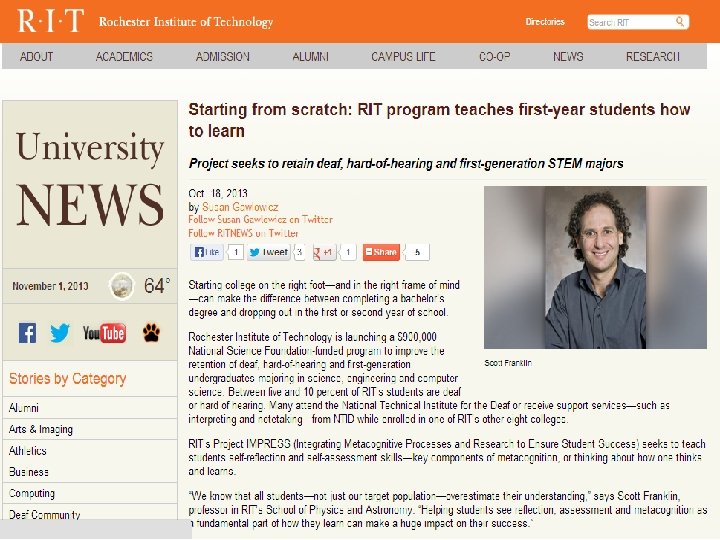Click the Scott Franklin caption text
Viewport: 720px width, 540px height.
(508, 363)
